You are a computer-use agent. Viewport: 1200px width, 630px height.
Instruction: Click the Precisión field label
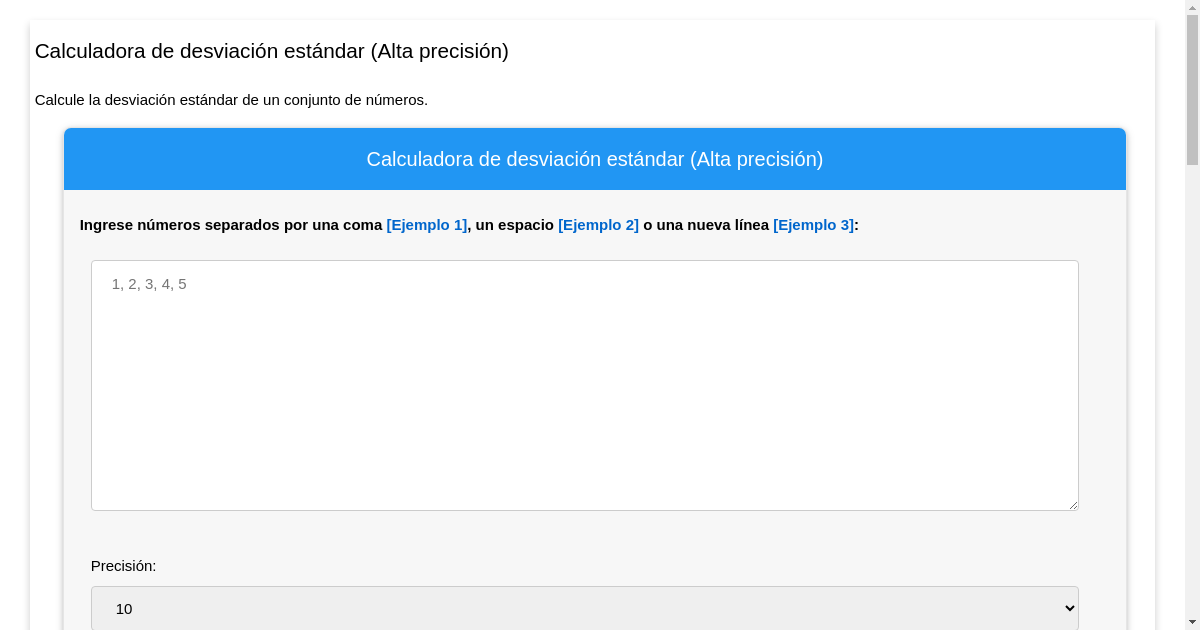[123, 566]
